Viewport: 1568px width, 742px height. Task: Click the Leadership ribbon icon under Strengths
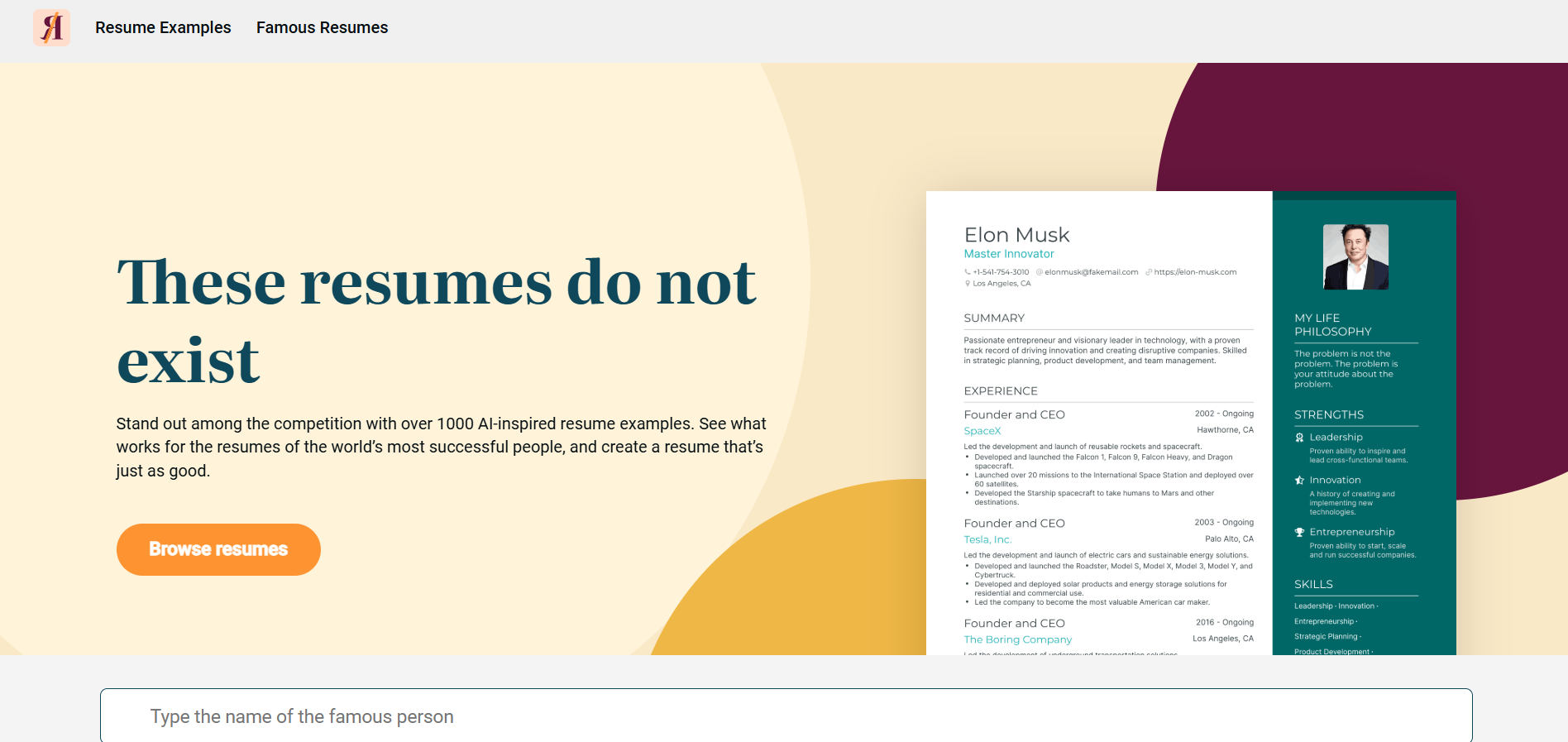click(x=1299, y=438)
